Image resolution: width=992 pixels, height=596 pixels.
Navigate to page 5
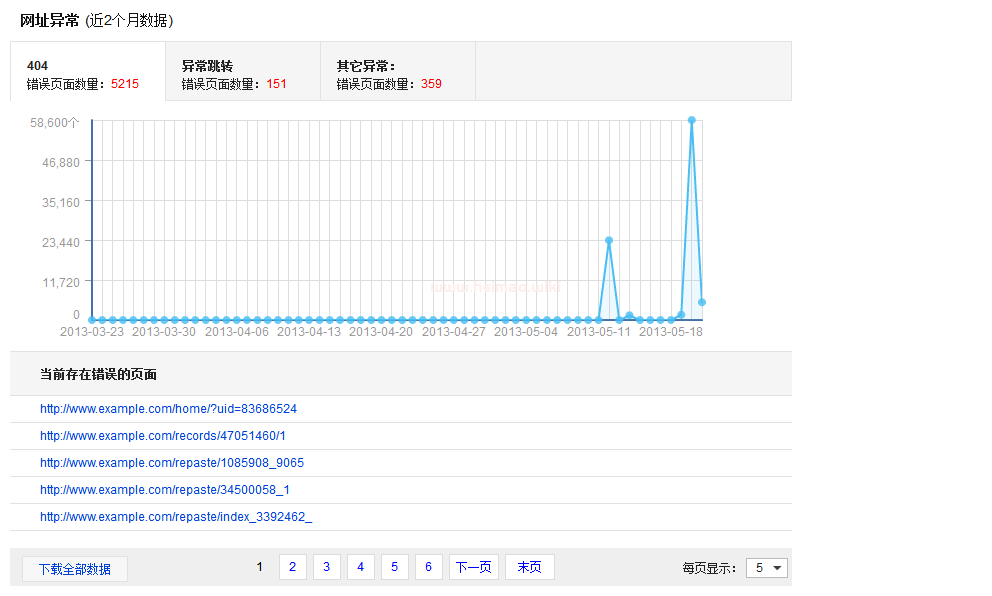pyautogui.click(x=394, y=567)
